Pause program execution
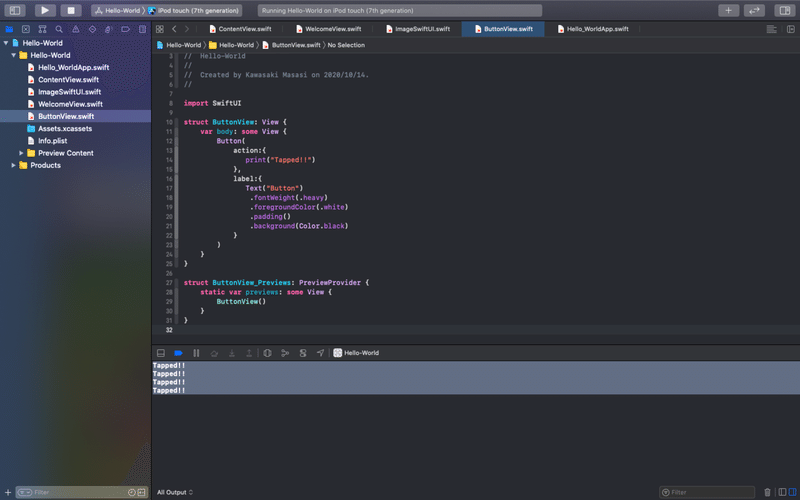 (x=196, y=353)
